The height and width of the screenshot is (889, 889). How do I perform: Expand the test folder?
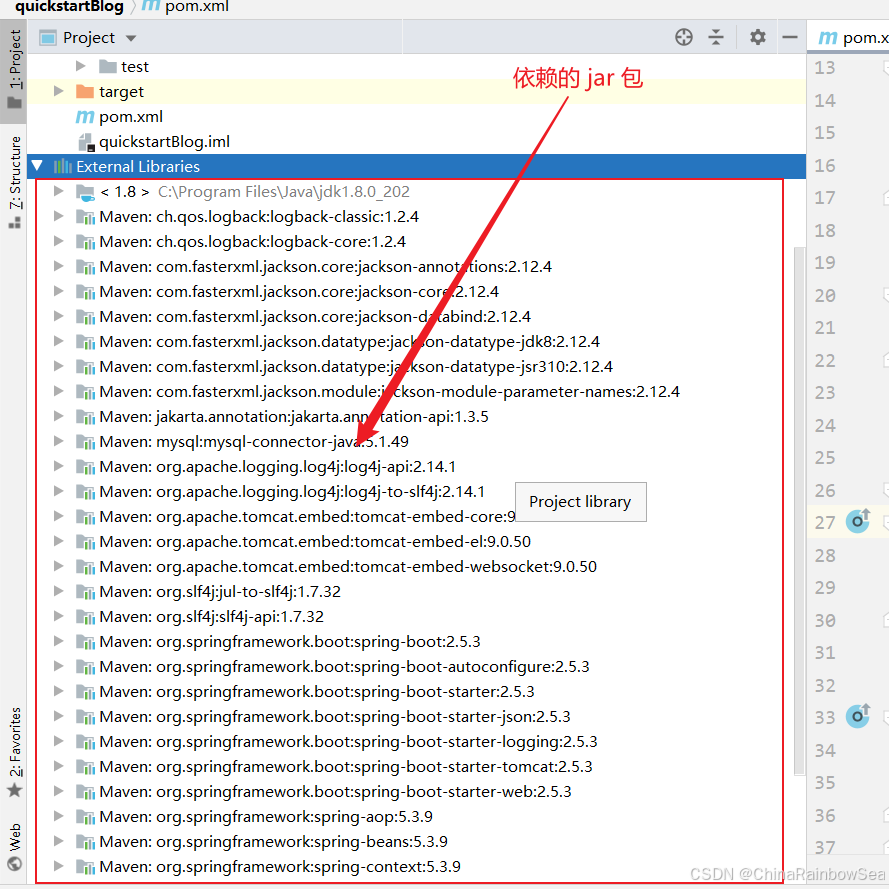coord(82,67)
